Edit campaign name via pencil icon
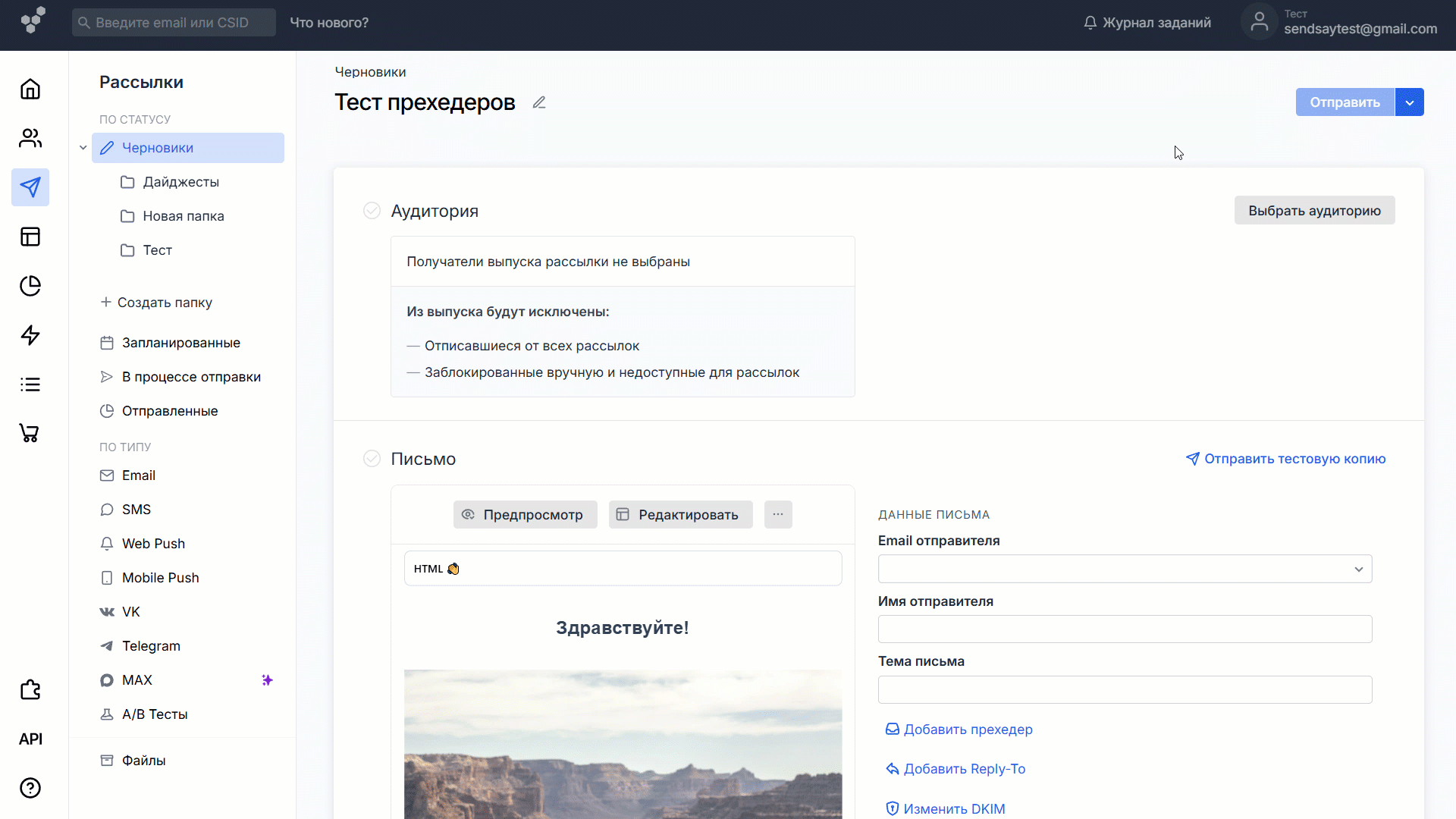 [539, 102]
